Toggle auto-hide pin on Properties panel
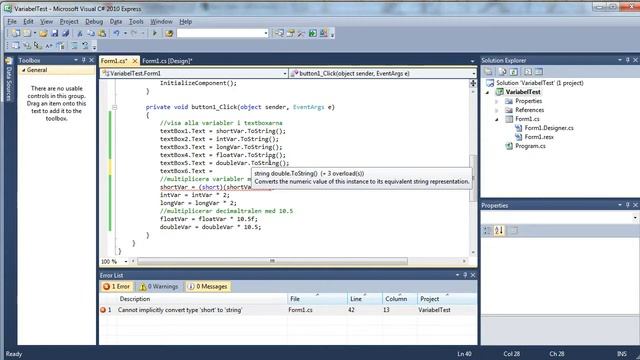640x360 pixels. (628, 205)
